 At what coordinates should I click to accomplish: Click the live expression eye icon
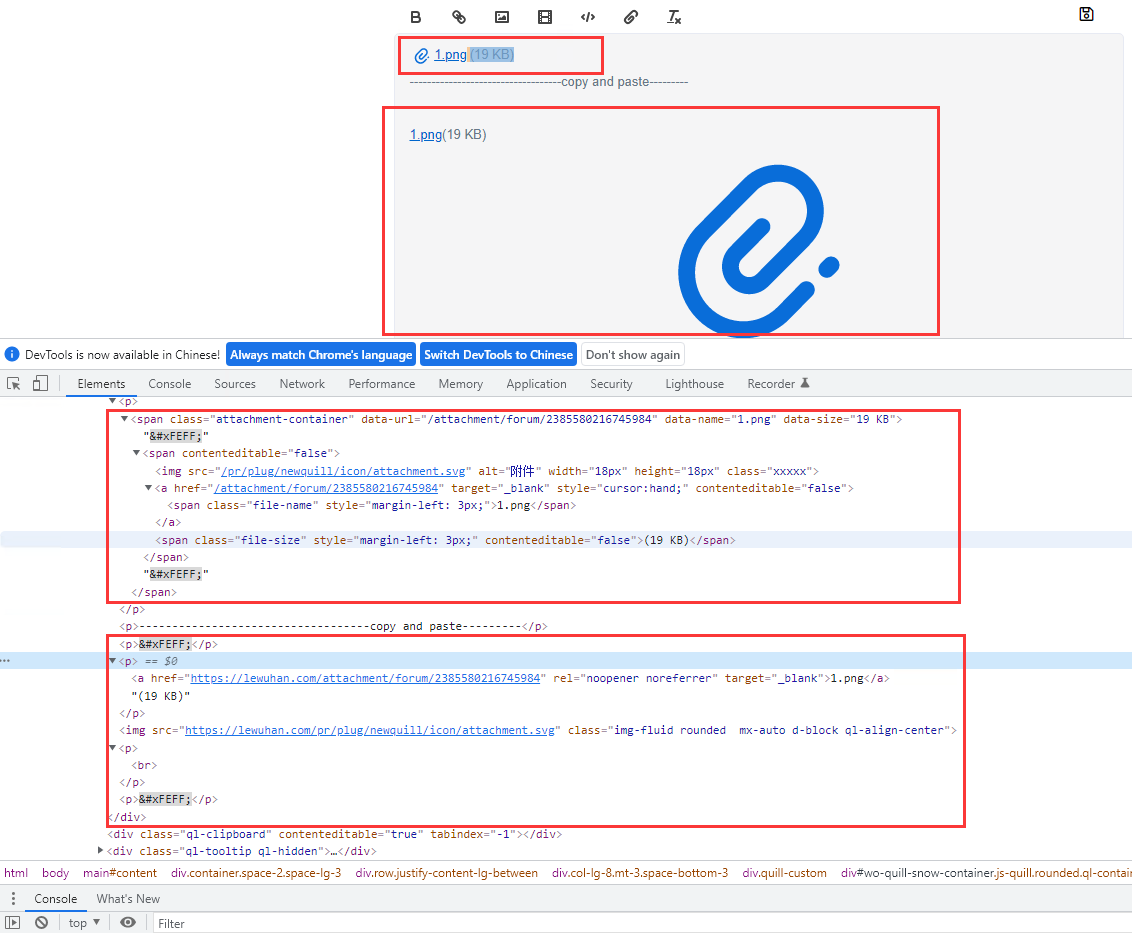(128, 922)
